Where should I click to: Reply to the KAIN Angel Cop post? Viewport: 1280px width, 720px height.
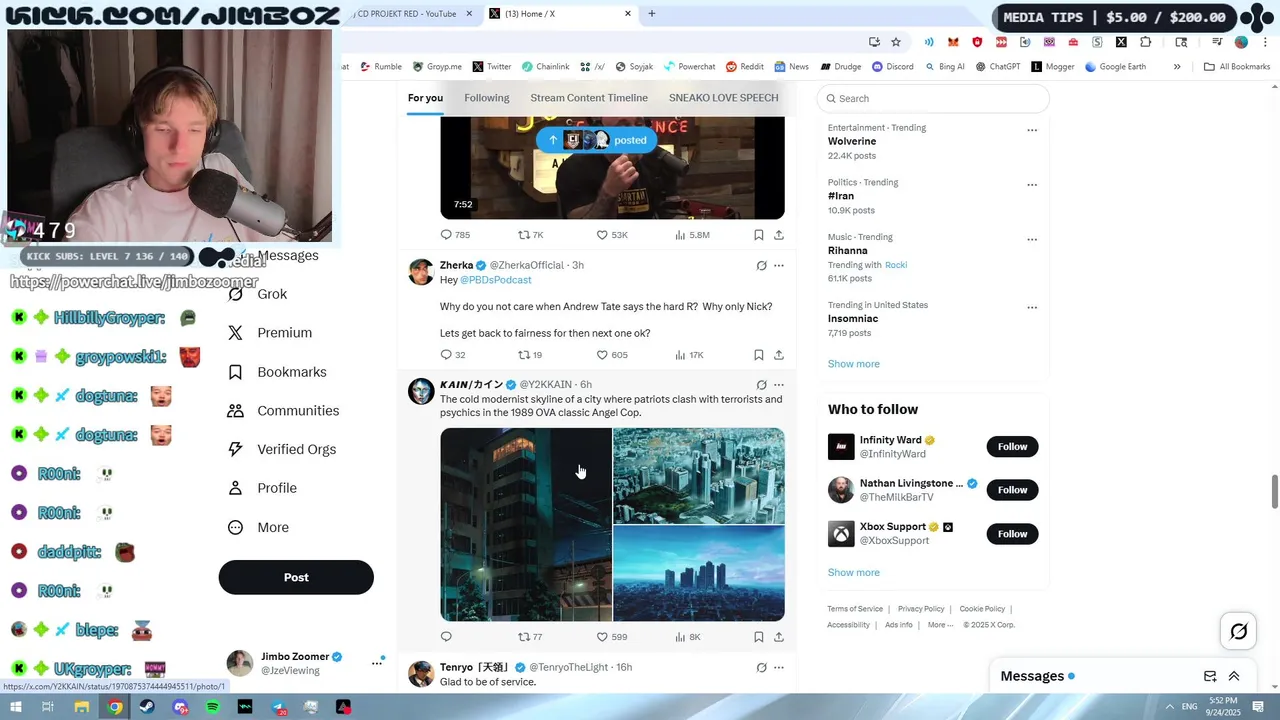446,637
